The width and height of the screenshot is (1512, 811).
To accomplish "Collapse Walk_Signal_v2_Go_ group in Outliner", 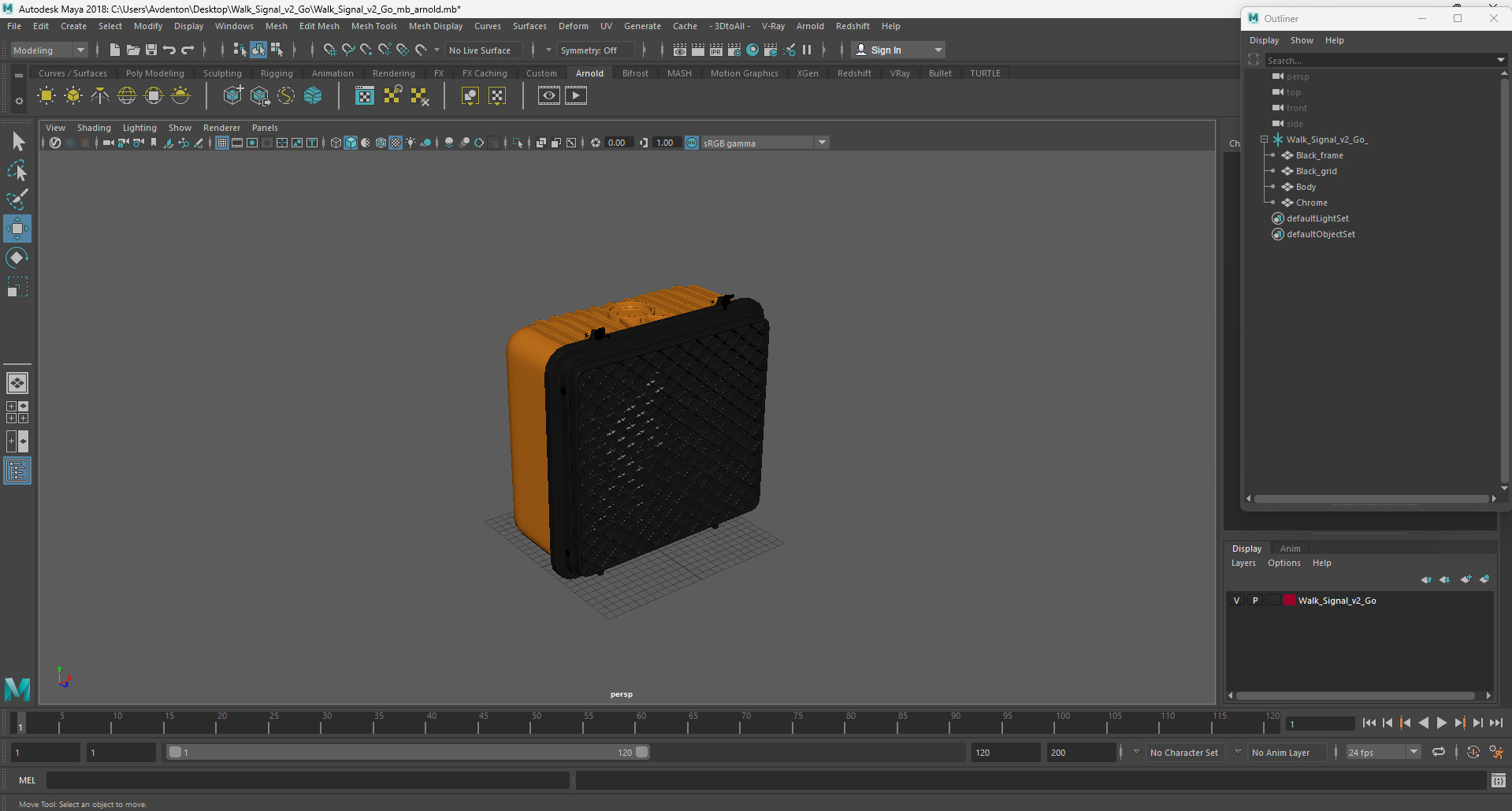I will [x=1264, y=140].
